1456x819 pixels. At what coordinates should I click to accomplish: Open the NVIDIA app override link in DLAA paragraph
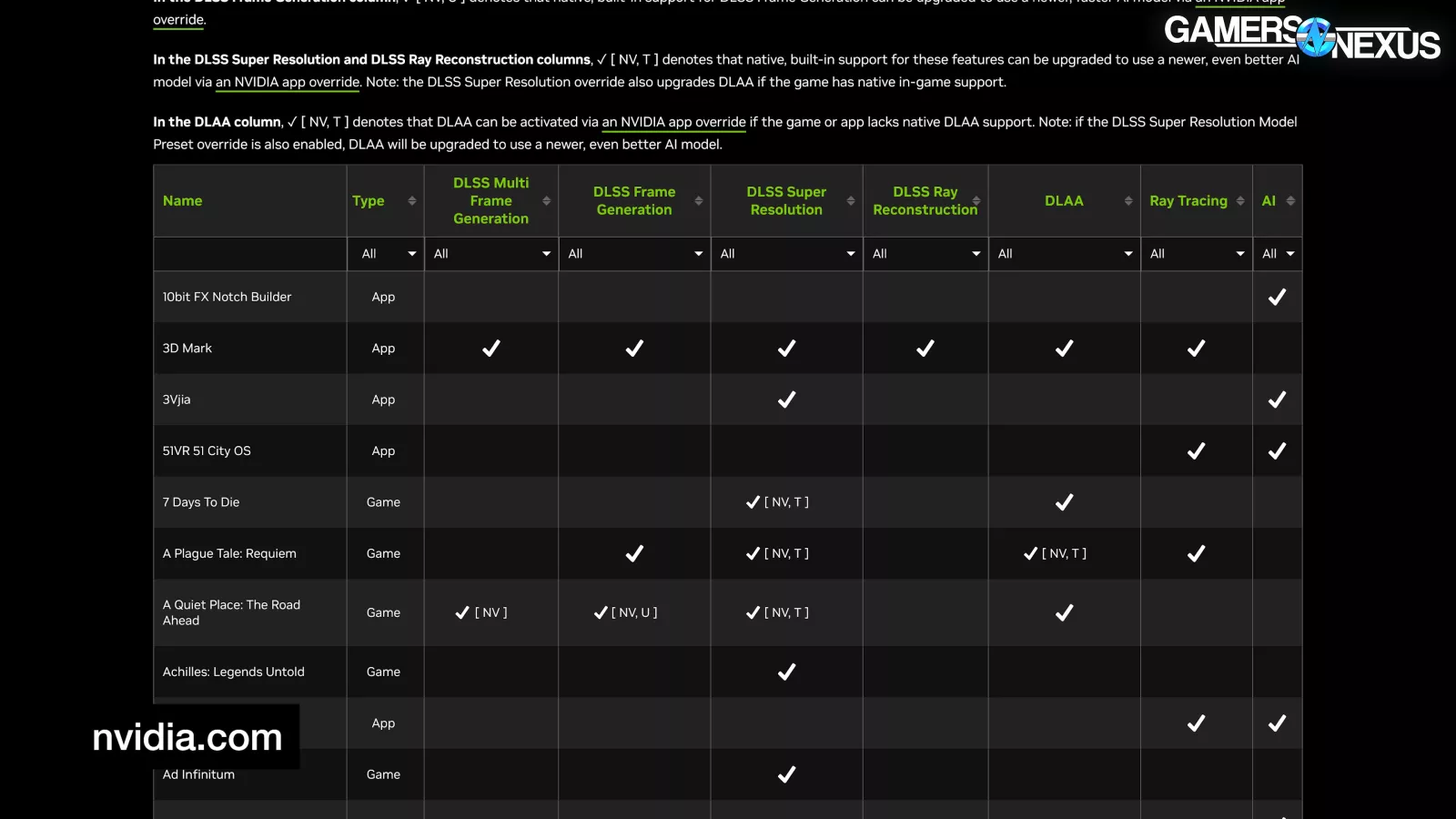674,121
